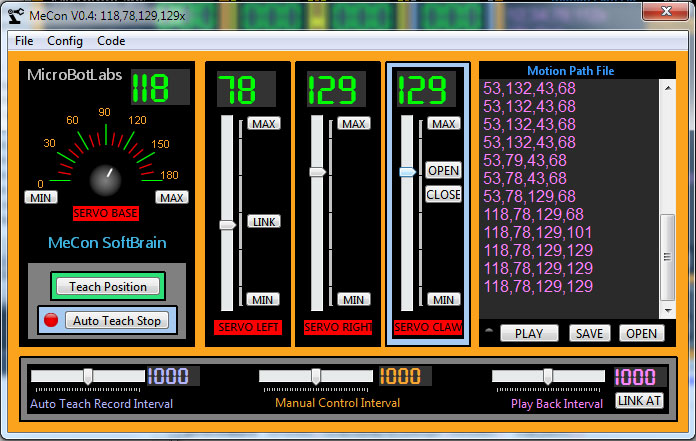The width and height of the screenshot is (696, 441).
Task: Click the red record indicator light
Action: pos(50,321)
